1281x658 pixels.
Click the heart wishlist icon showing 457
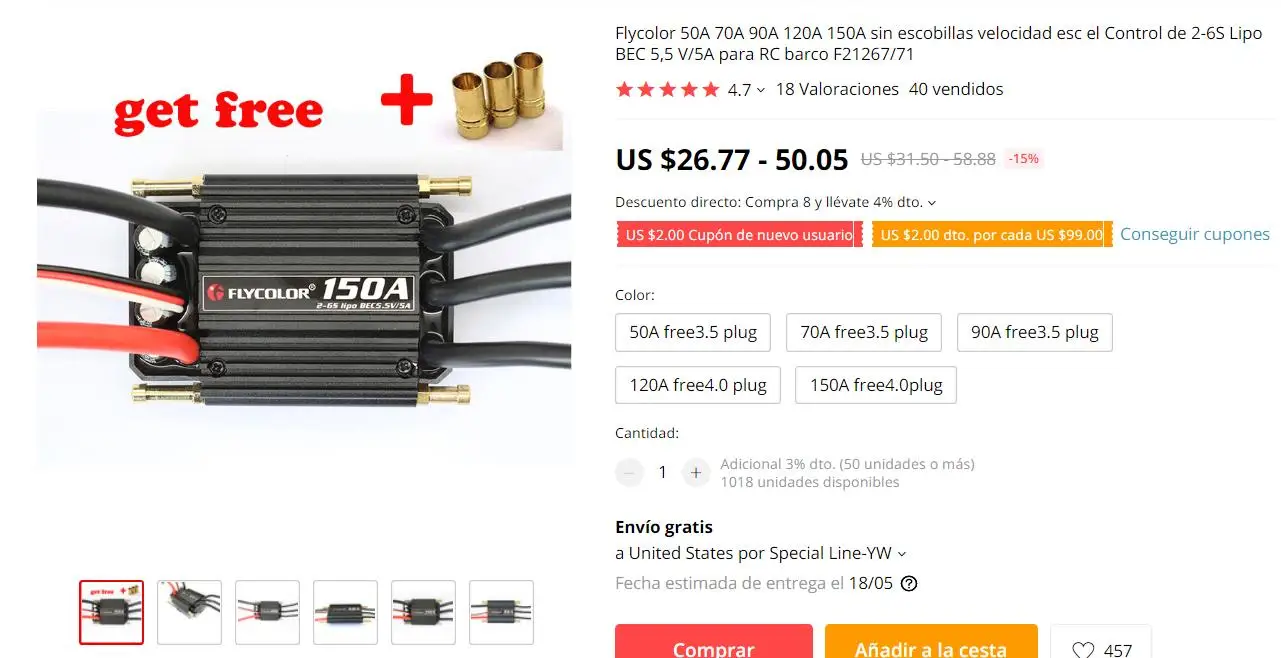pyautogui.click(x=1083, y=650)
